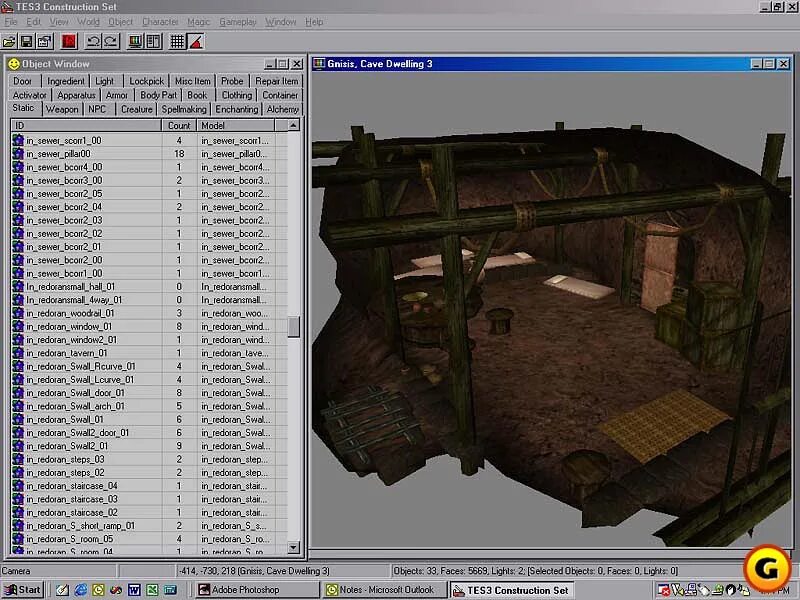The width and height of the screenshot is (800, 600).
Task: Open the Render Window via monitor icon
Action: click(x=135, y=41)
